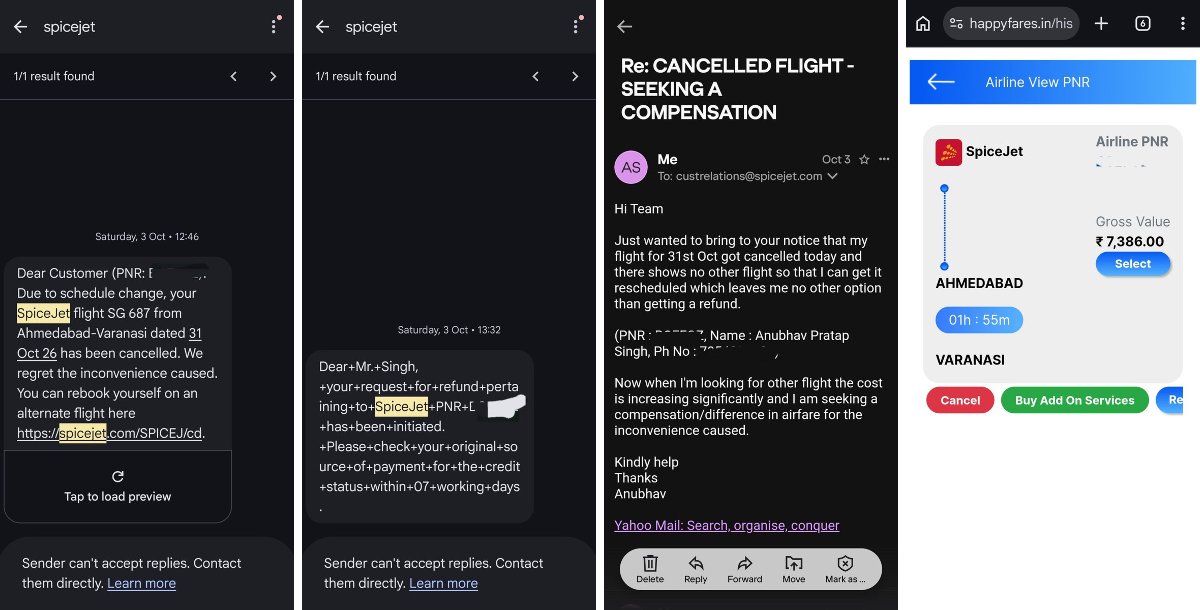Open a new browser tab with plus icon
Viewport: 1200px width, 610px height.
click(x=1101, y=24)
